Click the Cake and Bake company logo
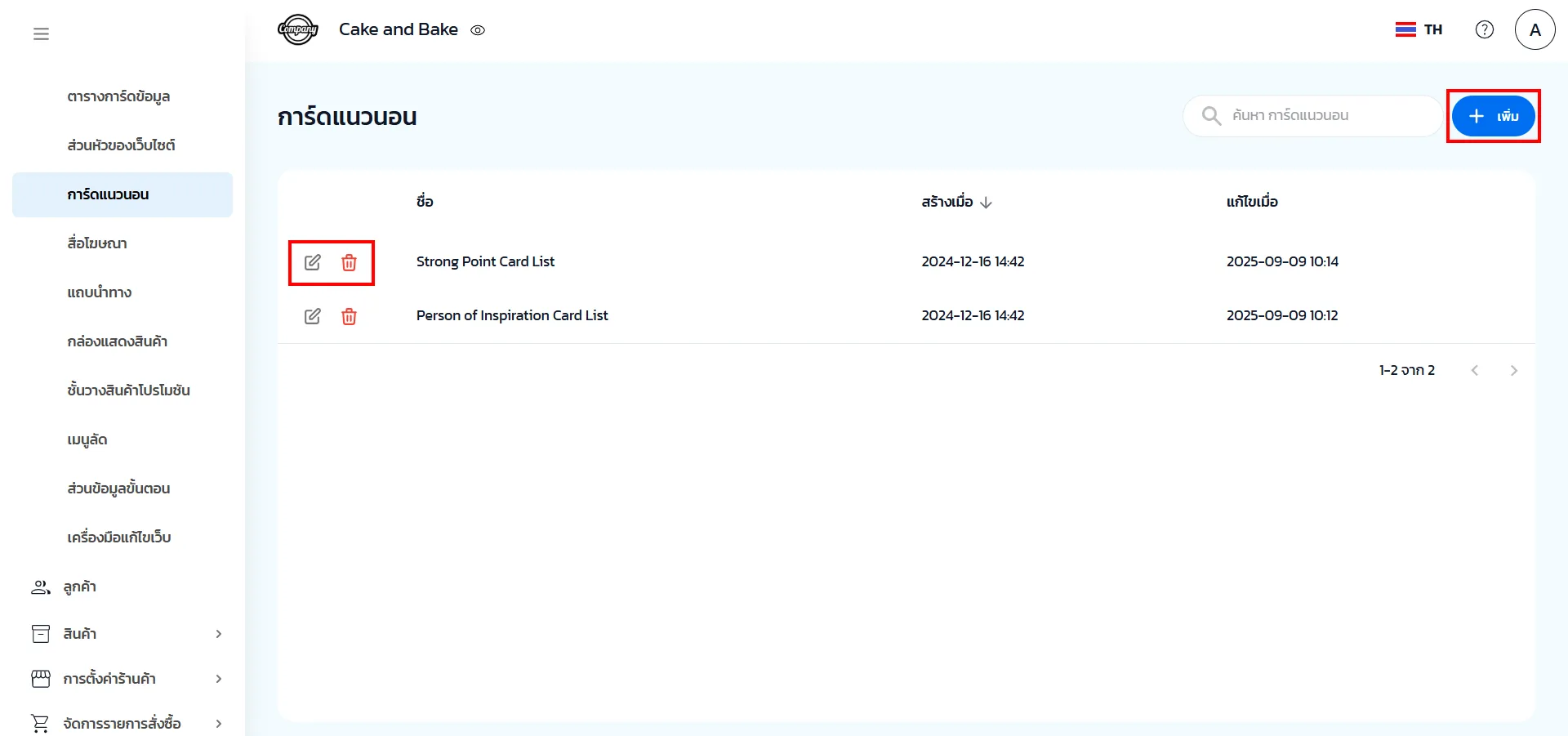 (298, 29)
